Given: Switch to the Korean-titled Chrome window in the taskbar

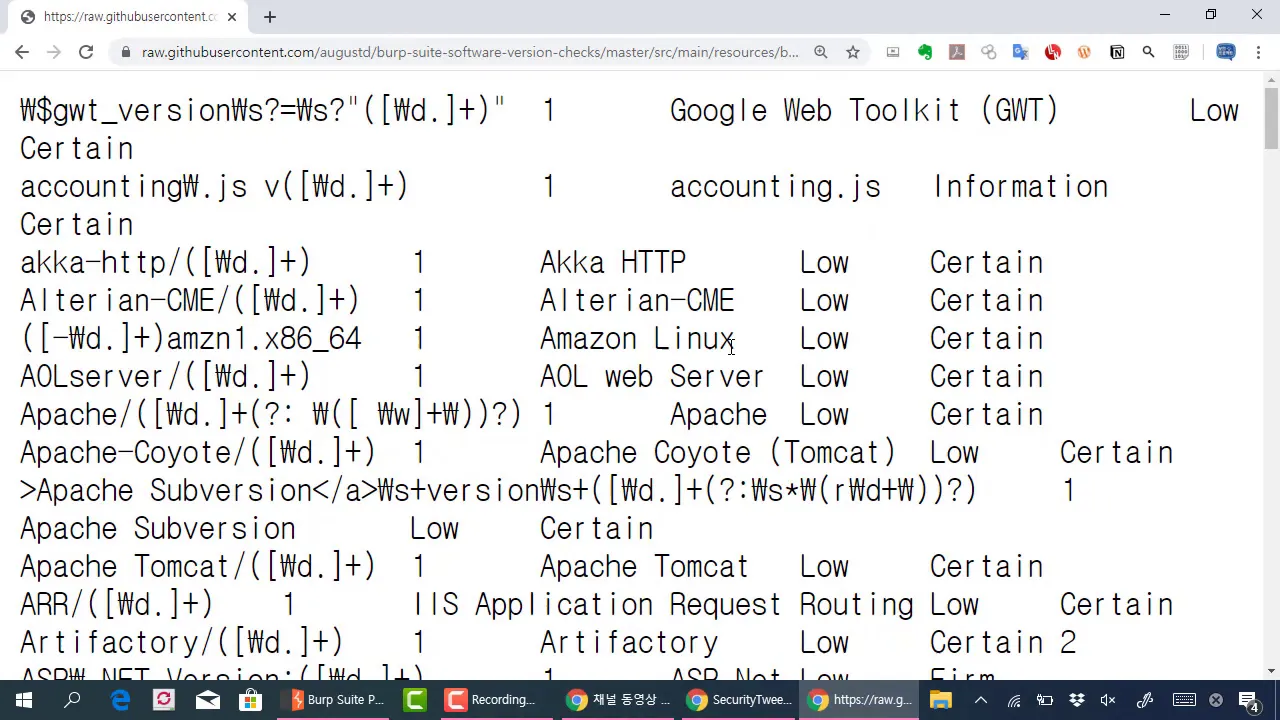Looking at the screenshot, I should point(620,700).
